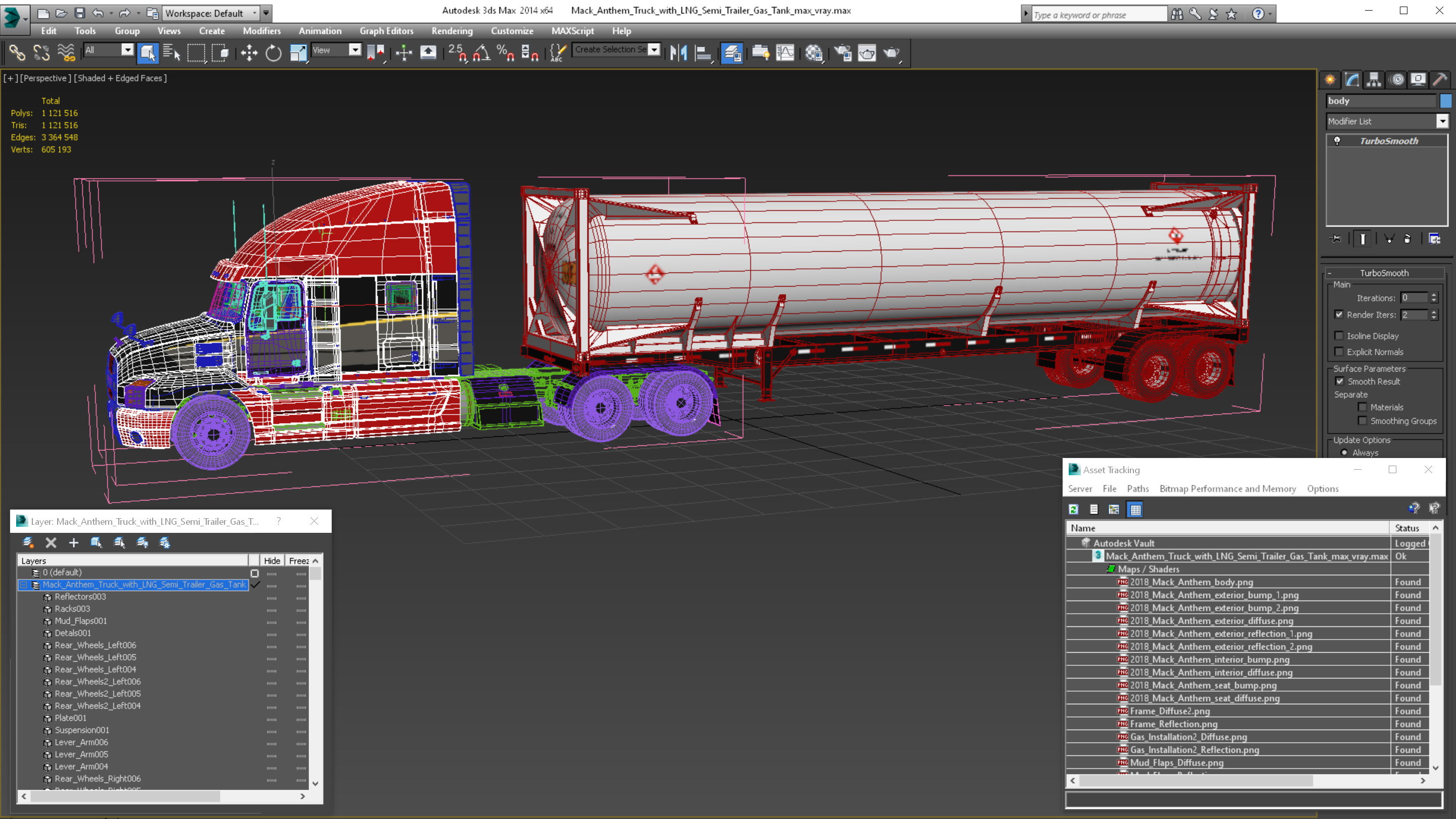Open the Modifier List dropdown
Screen dimensions: 1456x819
pyautogui.click(x=1442, y=121)
